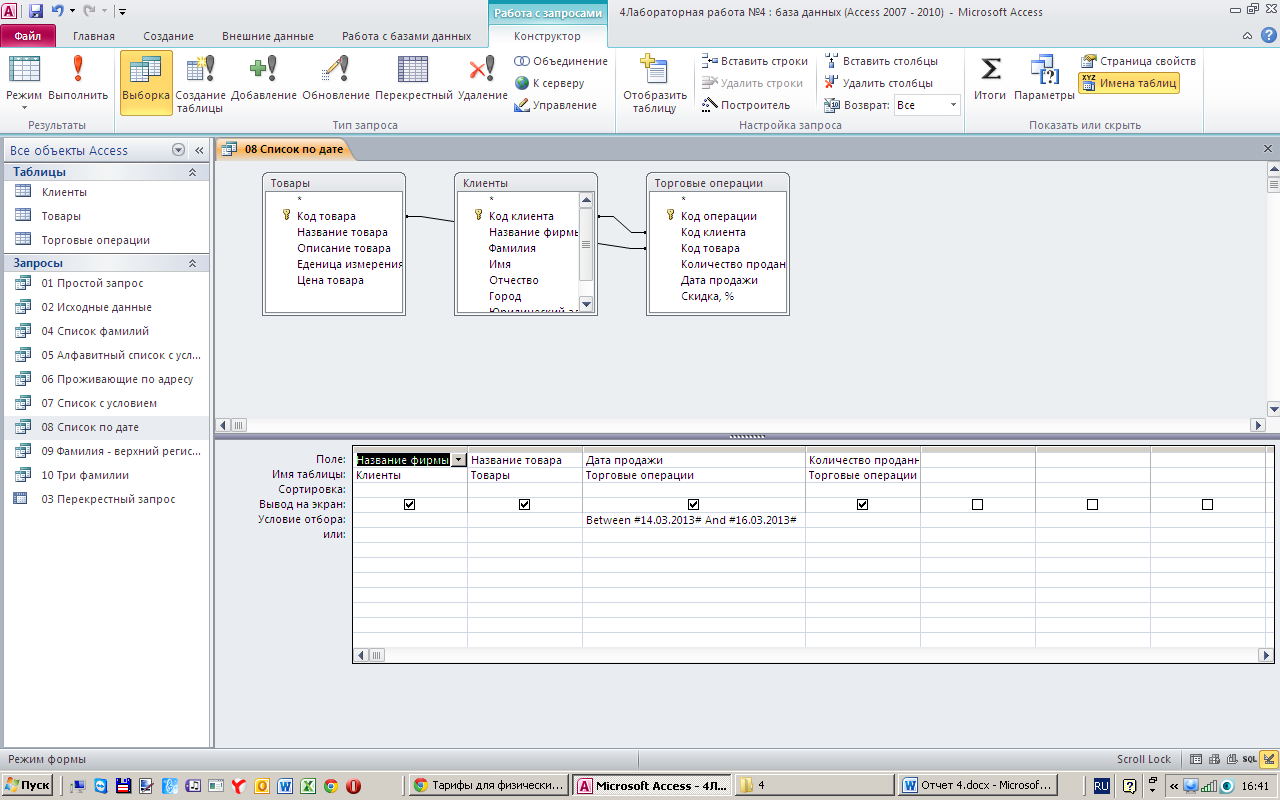Switch to the Главная ribbon tab
The image size is (1280, 800).
point(94,36)
